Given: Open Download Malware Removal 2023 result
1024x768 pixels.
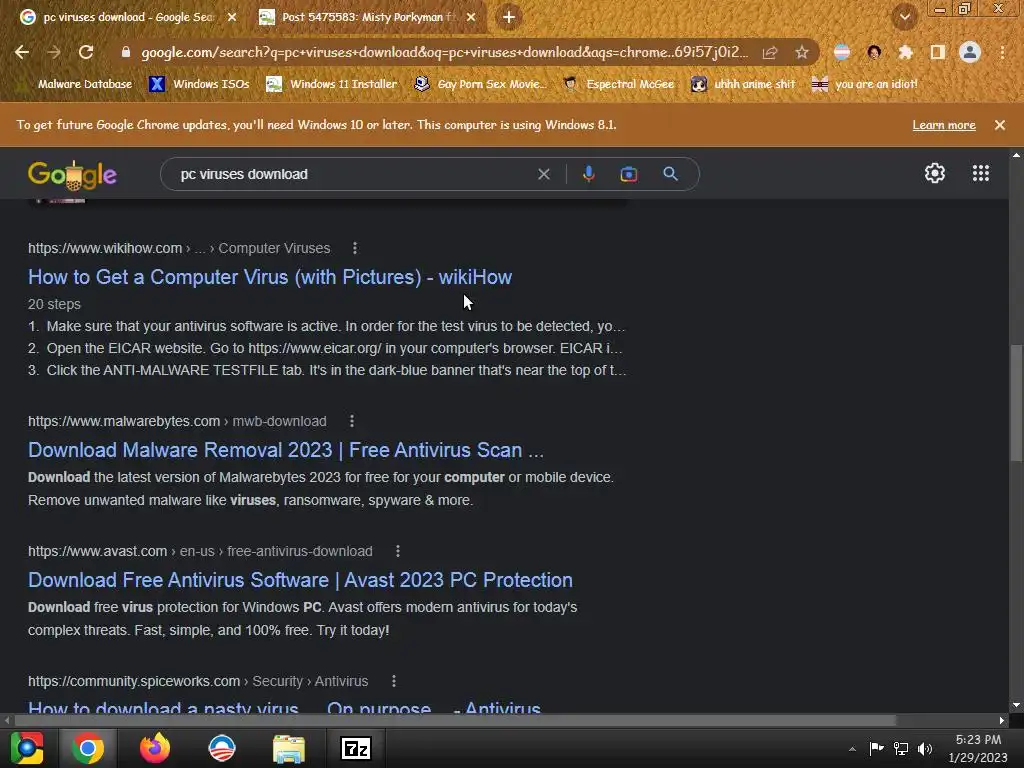Looking at the screenshot, I should tap(286, 450).
